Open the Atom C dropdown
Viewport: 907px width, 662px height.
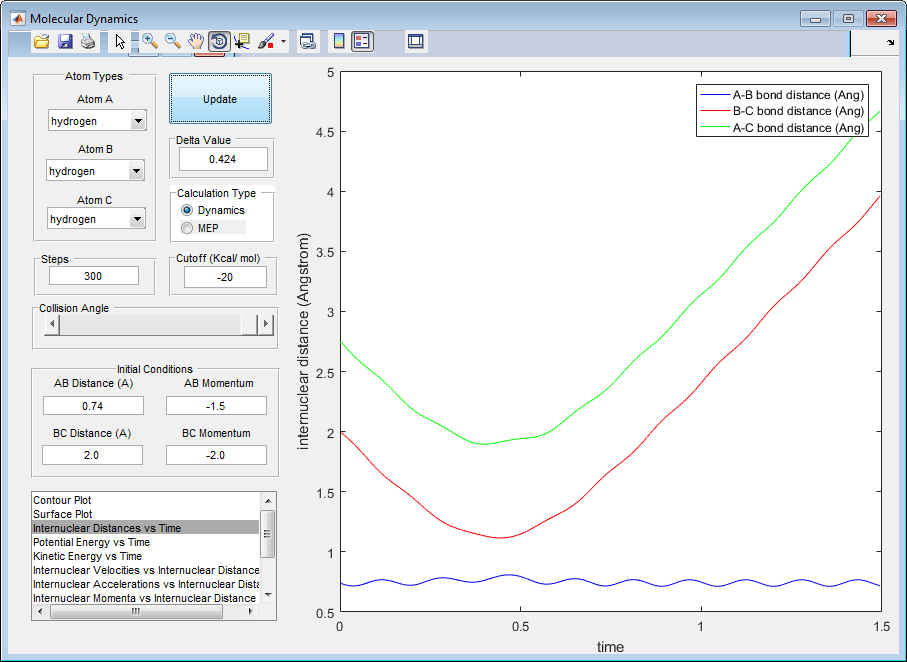pyautogui.click(x=137, y=219)
